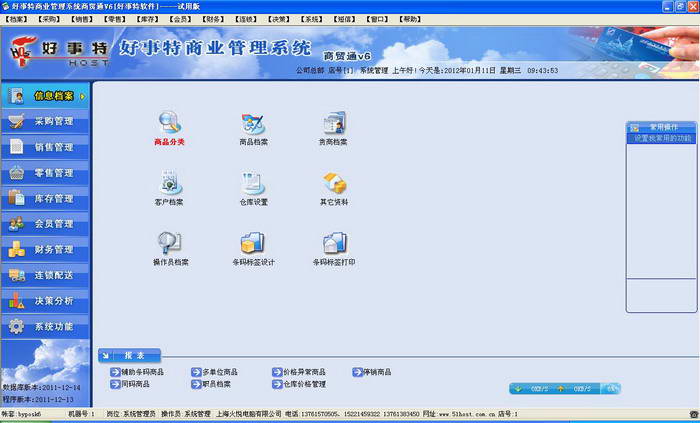
Task: Click the 星期三 date text in the header
Action: click(x=510, y=70)
